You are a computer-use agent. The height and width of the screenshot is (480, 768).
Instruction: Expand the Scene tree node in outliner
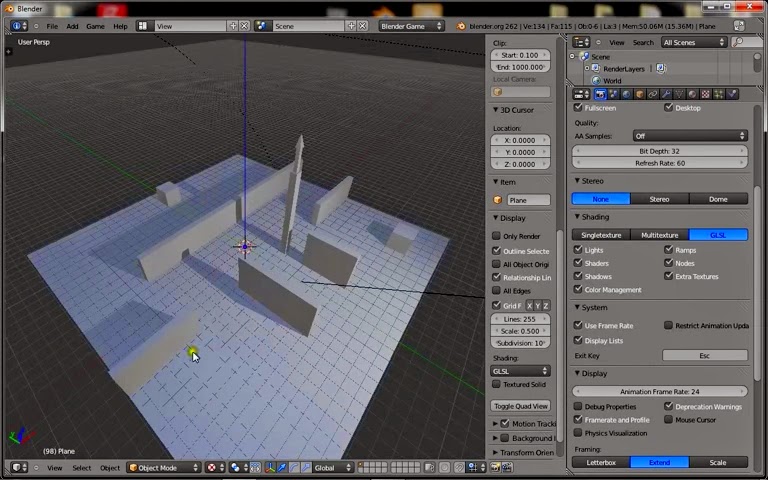pos(572,57)
